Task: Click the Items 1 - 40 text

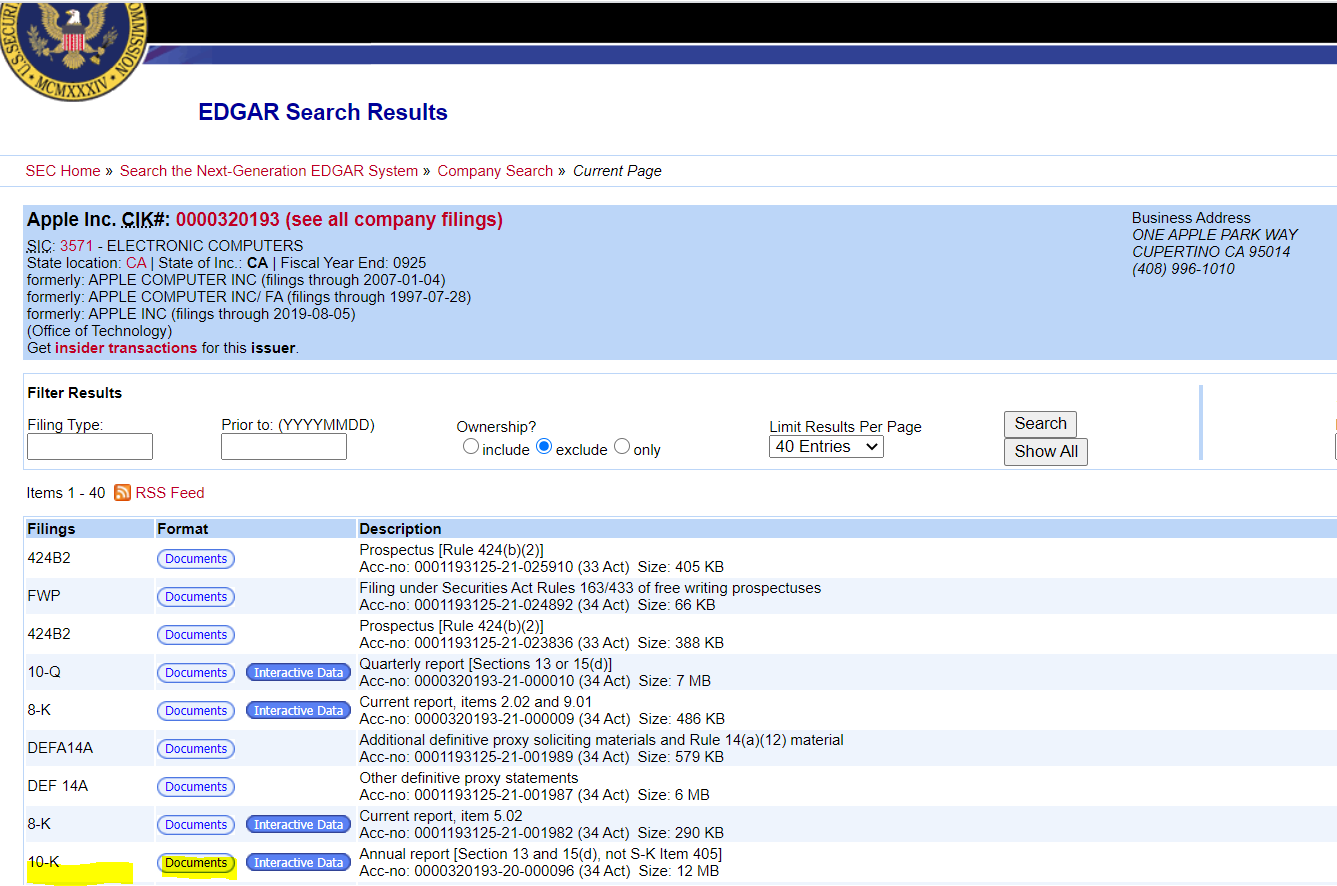Action: (x=66, y=493)
